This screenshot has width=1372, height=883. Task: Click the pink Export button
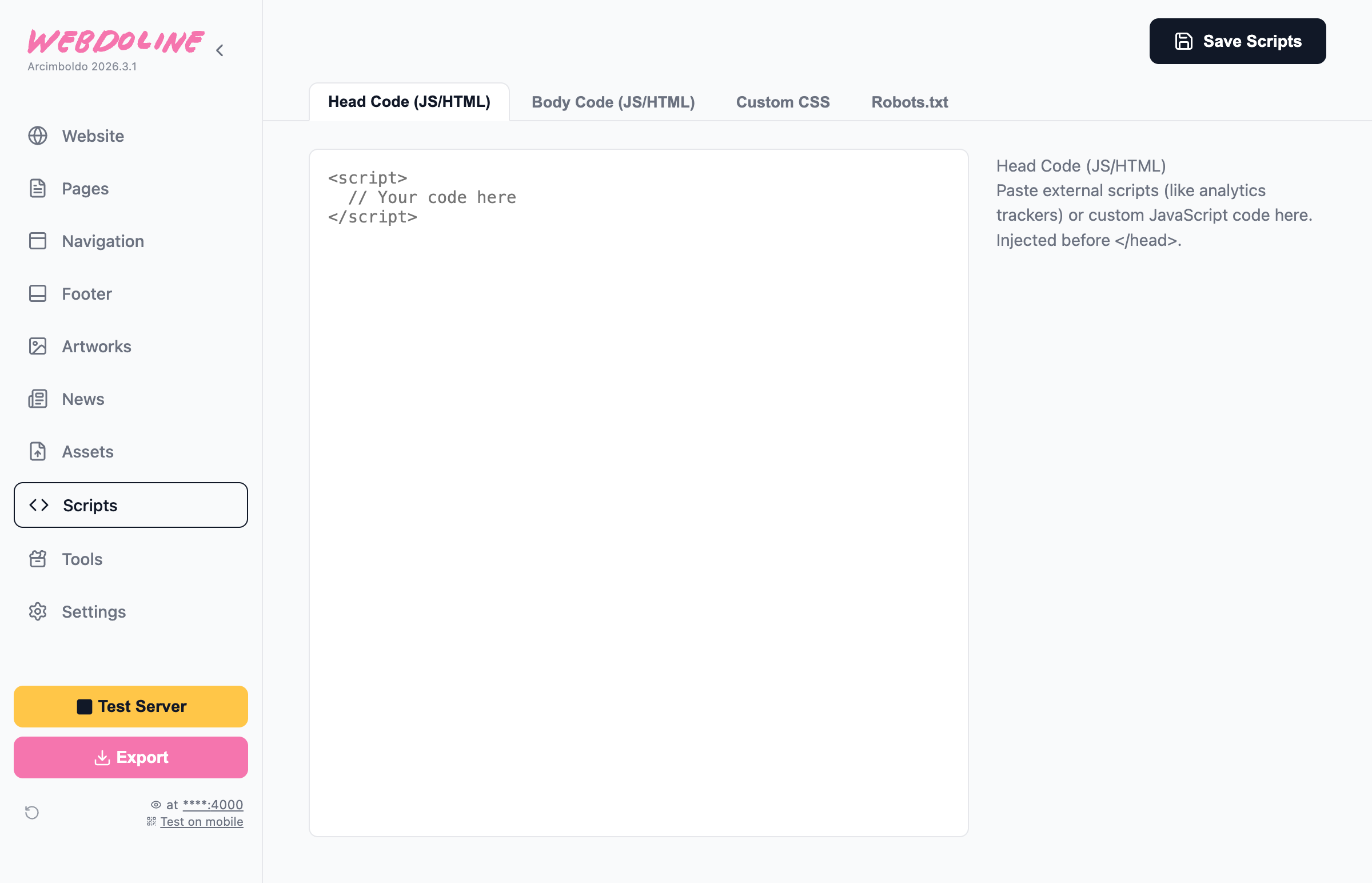coord(131,757)
